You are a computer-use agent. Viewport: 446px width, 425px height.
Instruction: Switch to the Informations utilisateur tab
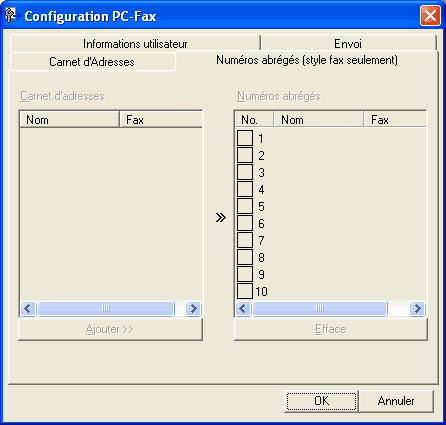click(x=135, y=43)
